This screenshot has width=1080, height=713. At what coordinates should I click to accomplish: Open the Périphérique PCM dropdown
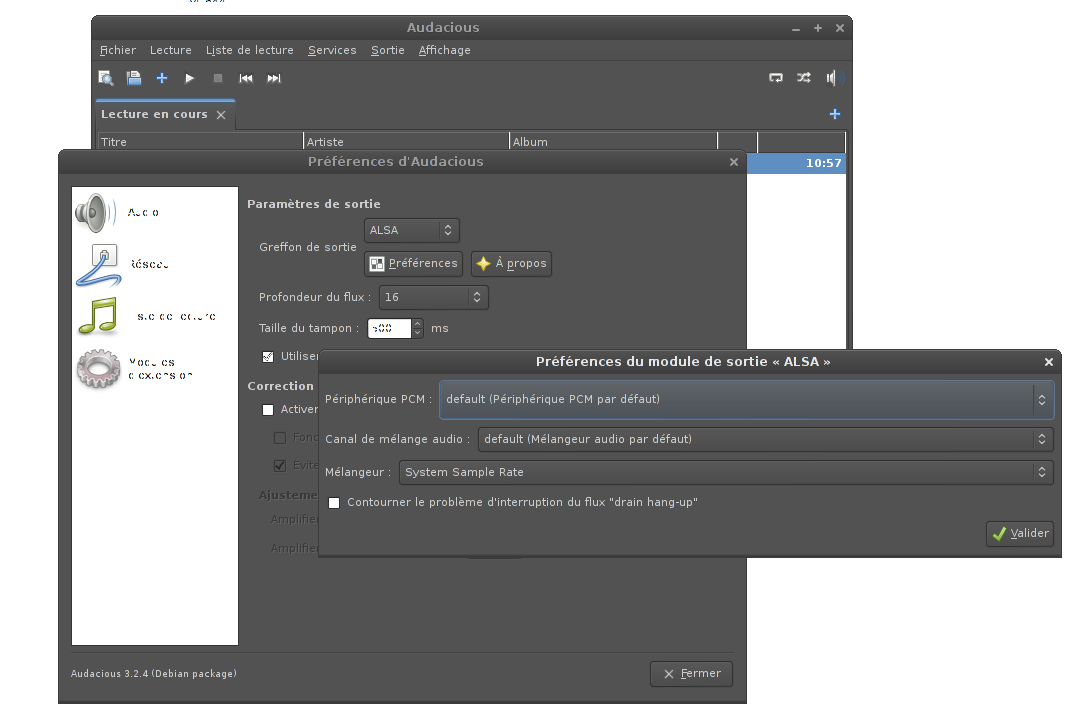click(x=747, y=400)
